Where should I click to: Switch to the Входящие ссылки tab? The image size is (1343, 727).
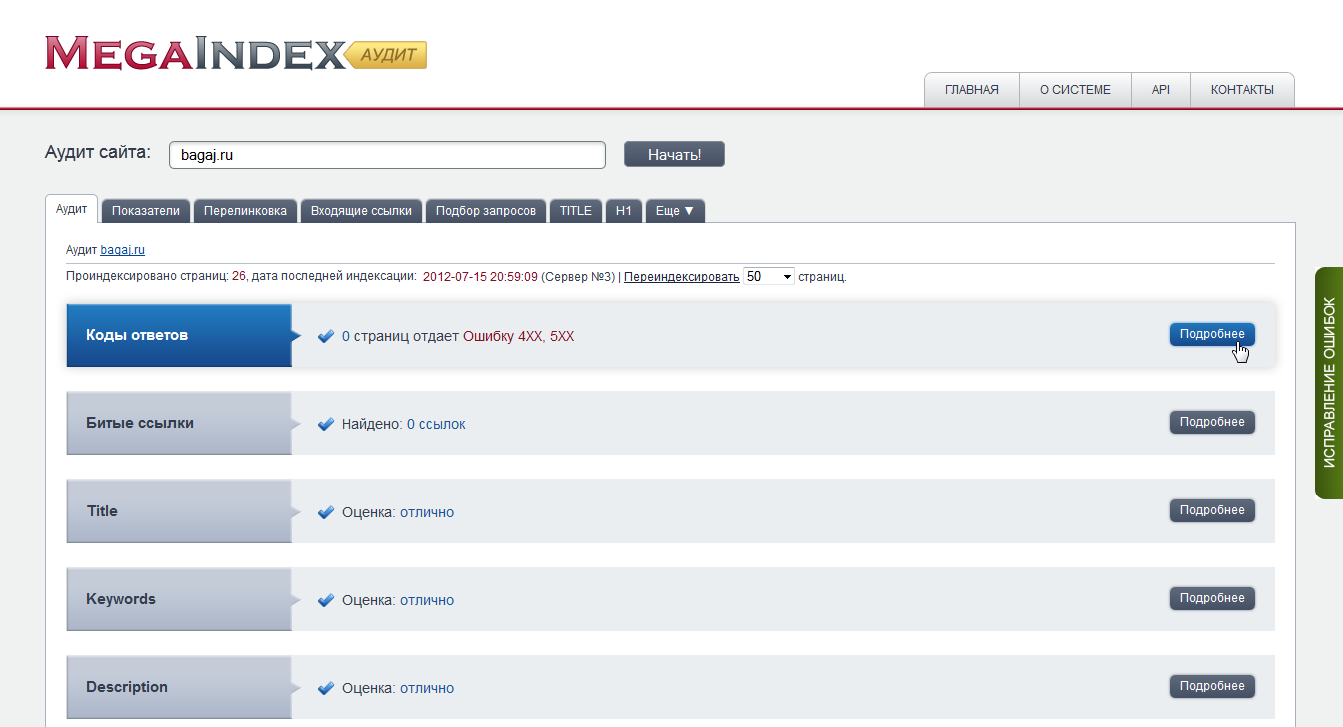coord(361,211)
